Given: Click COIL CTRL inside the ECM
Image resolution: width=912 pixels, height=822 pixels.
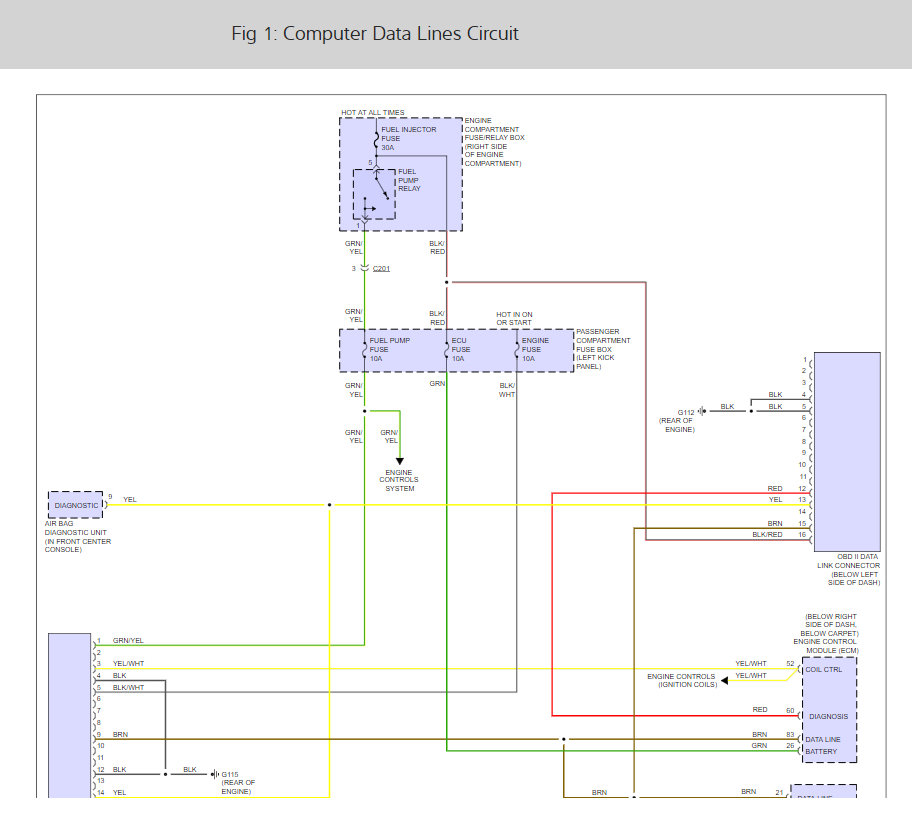Looking at the screenshot, I should click(x=824, y=670).
